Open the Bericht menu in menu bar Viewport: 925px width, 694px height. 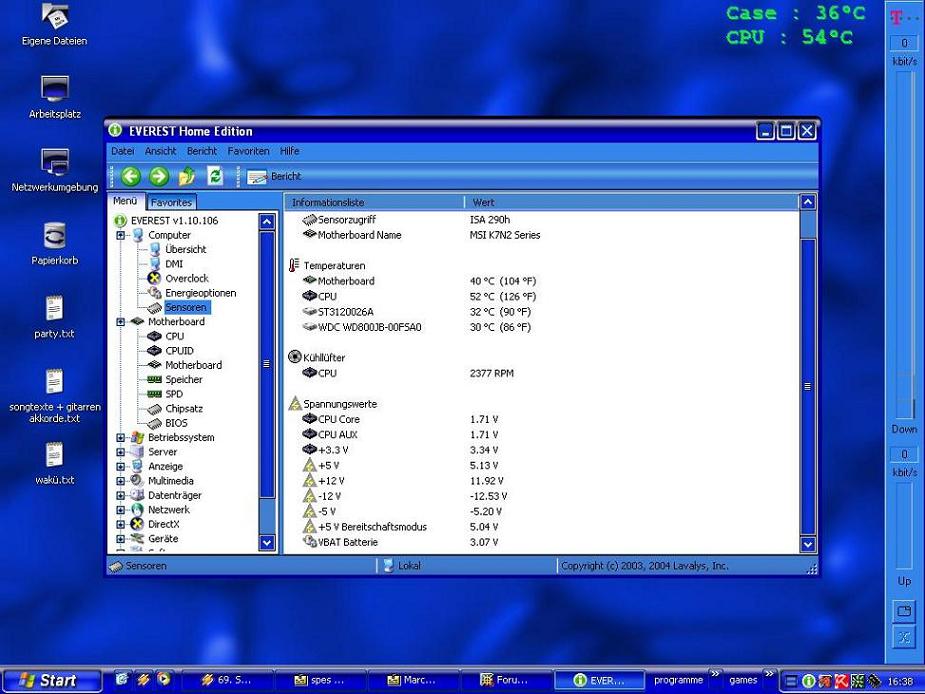tap(202, 151)
